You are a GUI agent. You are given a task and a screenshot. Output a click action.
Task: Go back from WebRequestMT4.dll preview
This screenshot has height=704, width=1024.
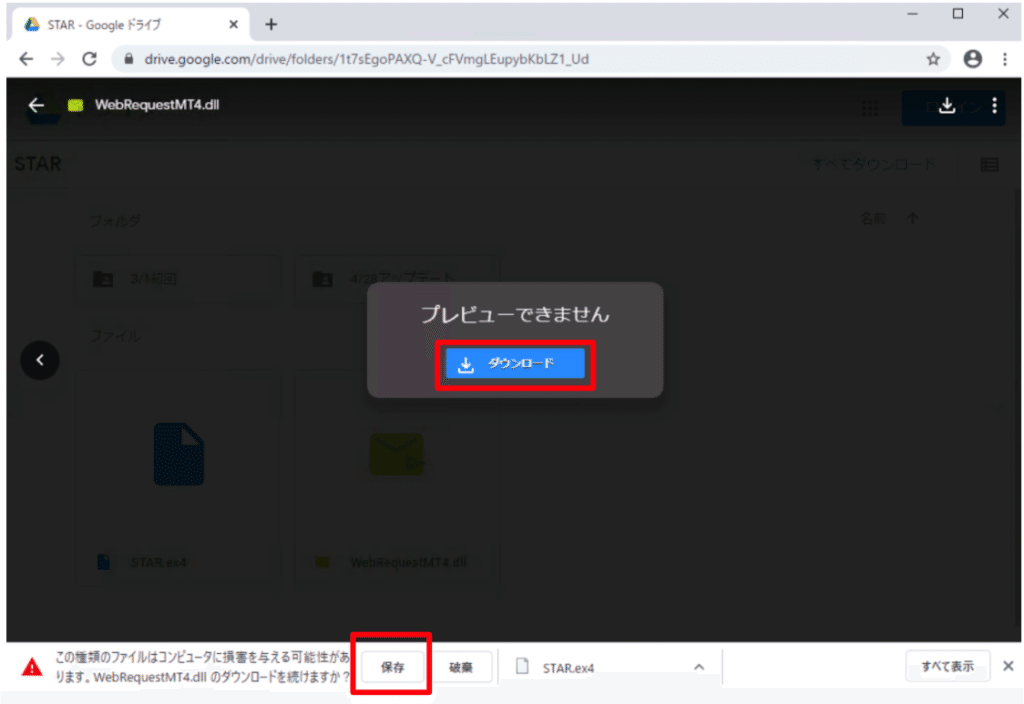[x=37, y=104]
